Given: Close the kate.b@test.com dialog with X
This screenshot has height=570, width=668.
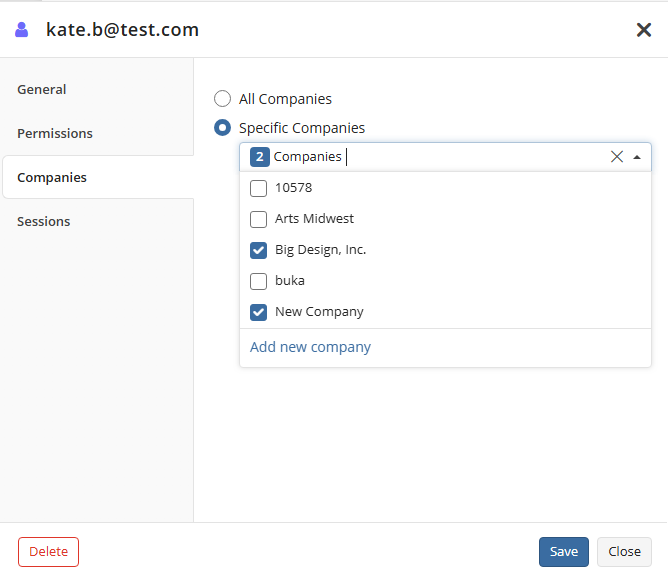Looking at the screenshot, I should [x=644, y=30].
